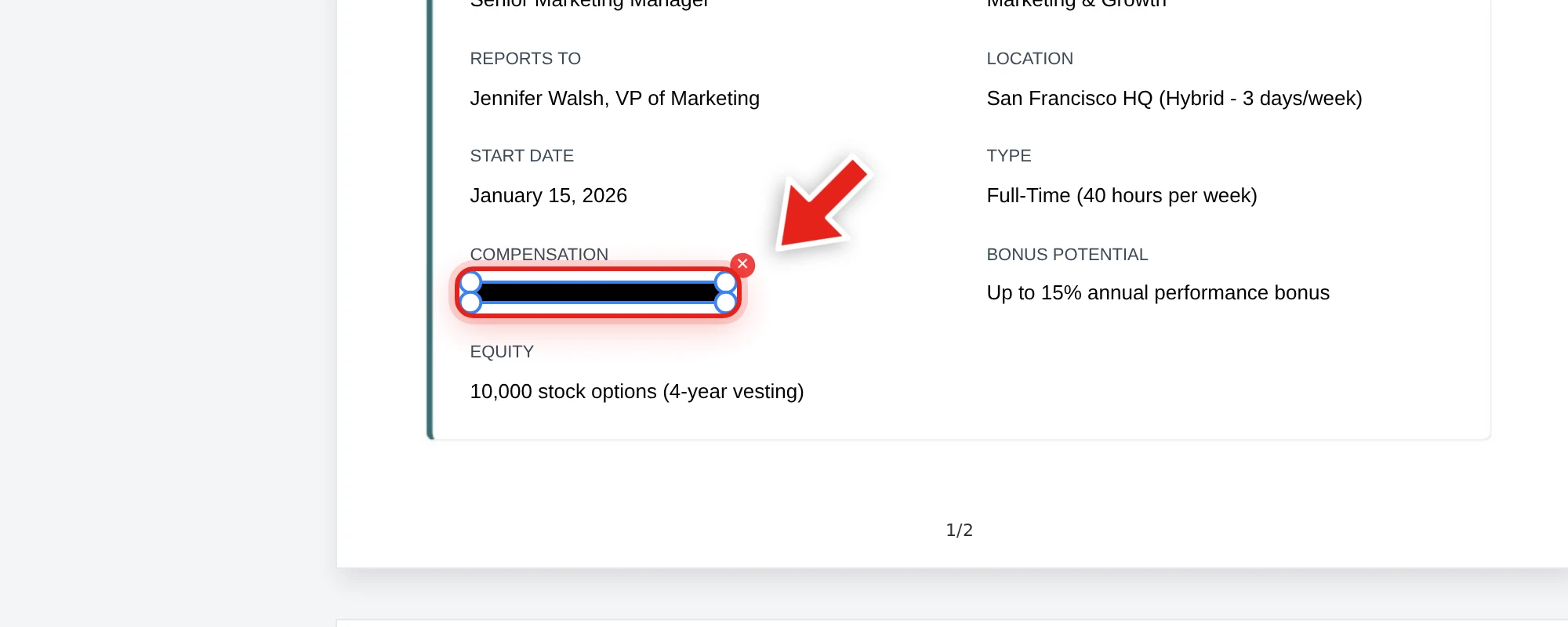Click the BONUS POTENTIAL label
Screen dimensions: 1568x627
[1067, 254]
